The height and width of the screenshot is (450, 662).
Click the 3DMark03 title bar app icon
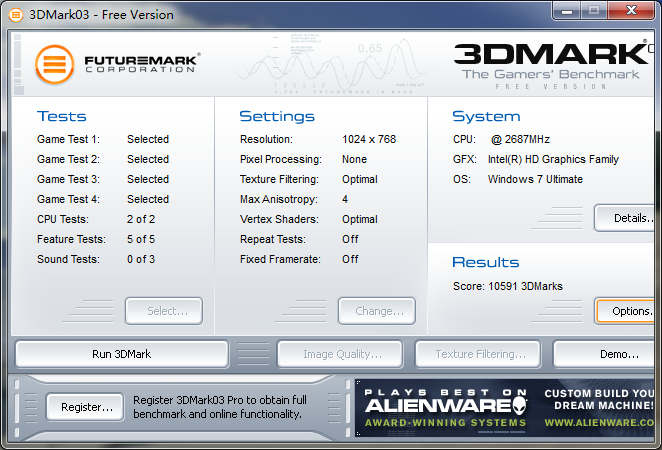[x=16, y=15]
